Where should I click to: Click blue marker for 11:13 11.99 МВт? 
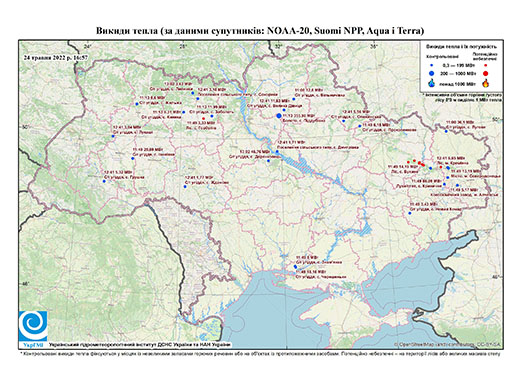(x=211, y=116)
